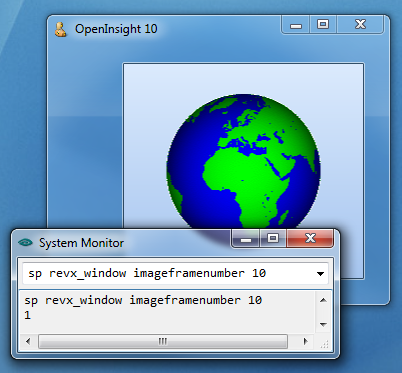Click the System Monitor title bar text
Image resolution: width=402 pixels, height=373 pixels.
(x=81, y=243)
